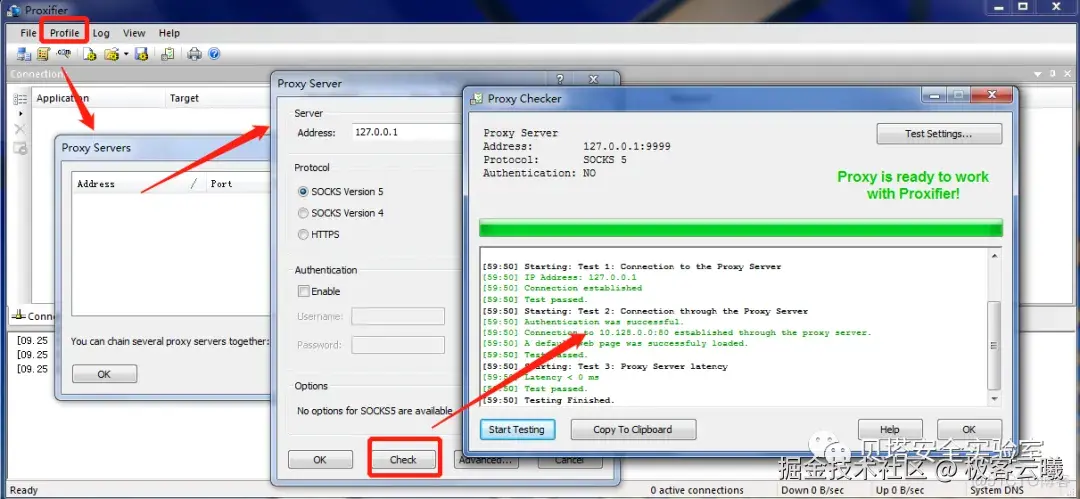The height and width of the screenshot is (499, 1080).
Task: Click log line 'Starting: Test 3: Proxy Server latency'
Action: 625,366
